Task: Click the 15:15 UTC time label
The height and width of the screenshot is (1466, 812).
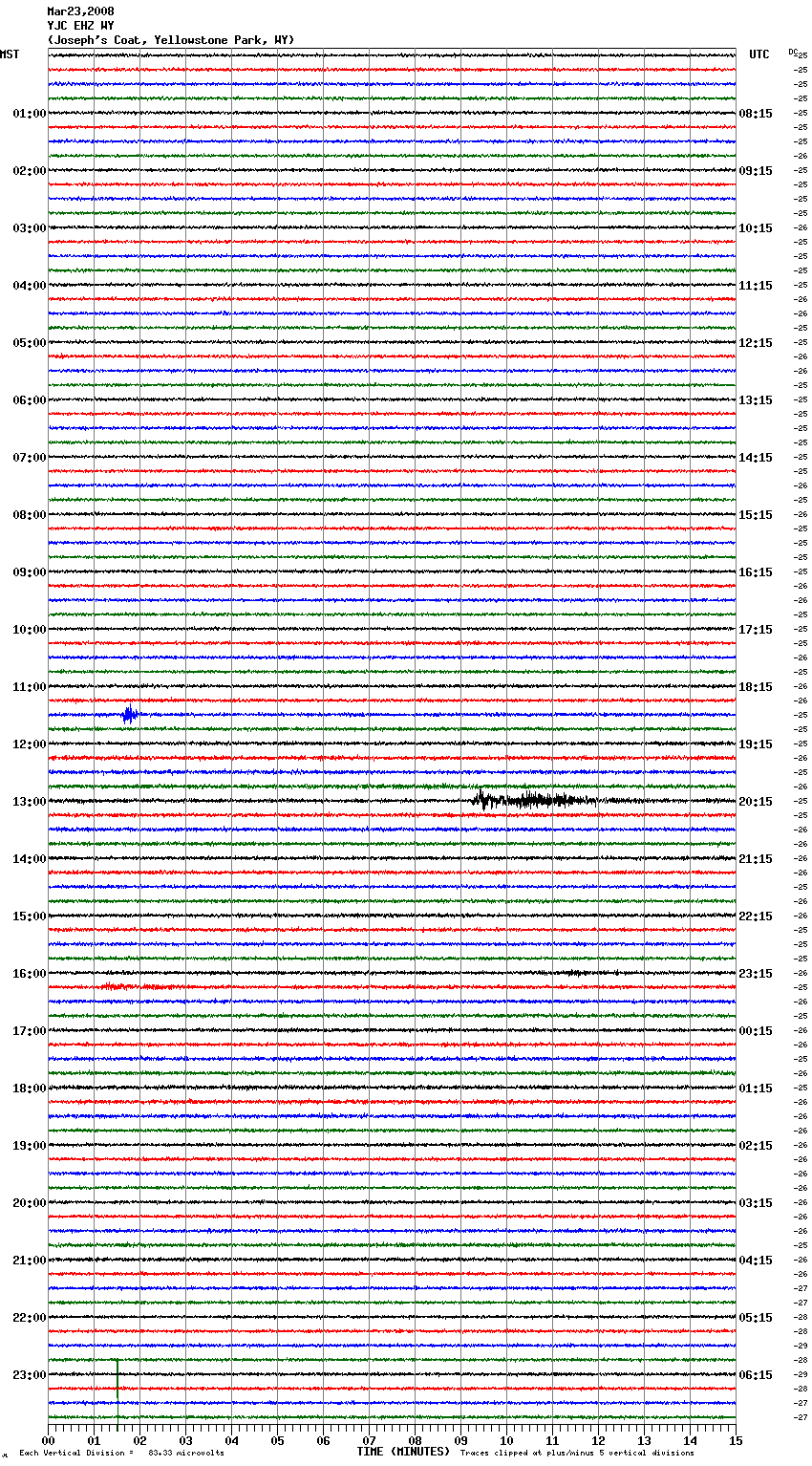Action: 756,515
